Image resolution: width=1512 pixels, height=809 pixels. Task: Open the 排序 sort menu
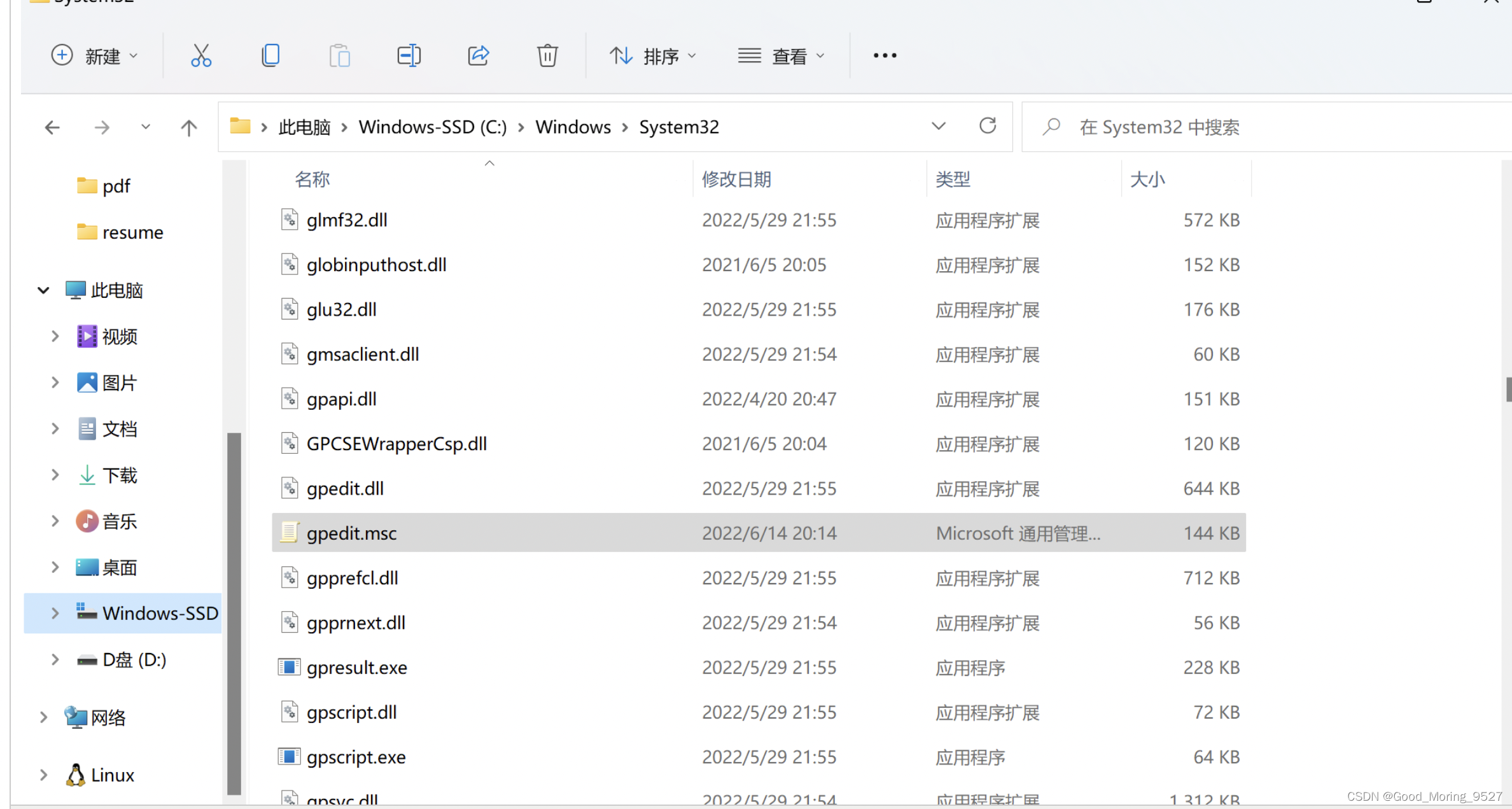pos(653,56)
